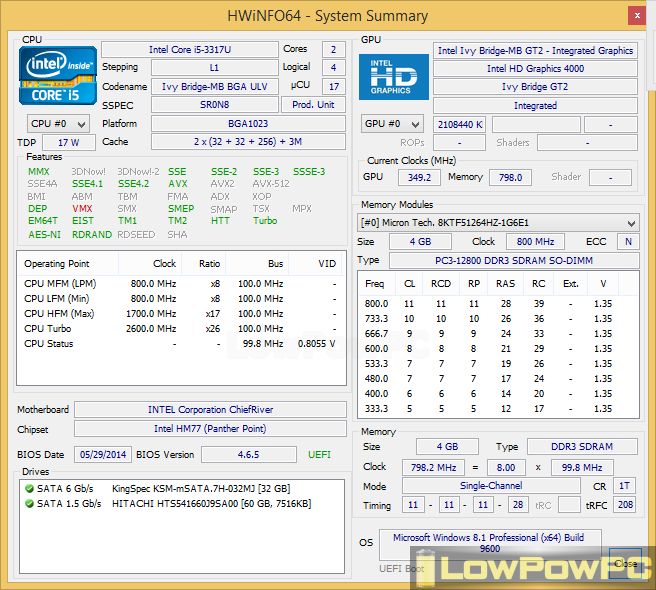Click the Intel Core i5-3317U name field
Screen dimensions: 656x590
(190, 49)
